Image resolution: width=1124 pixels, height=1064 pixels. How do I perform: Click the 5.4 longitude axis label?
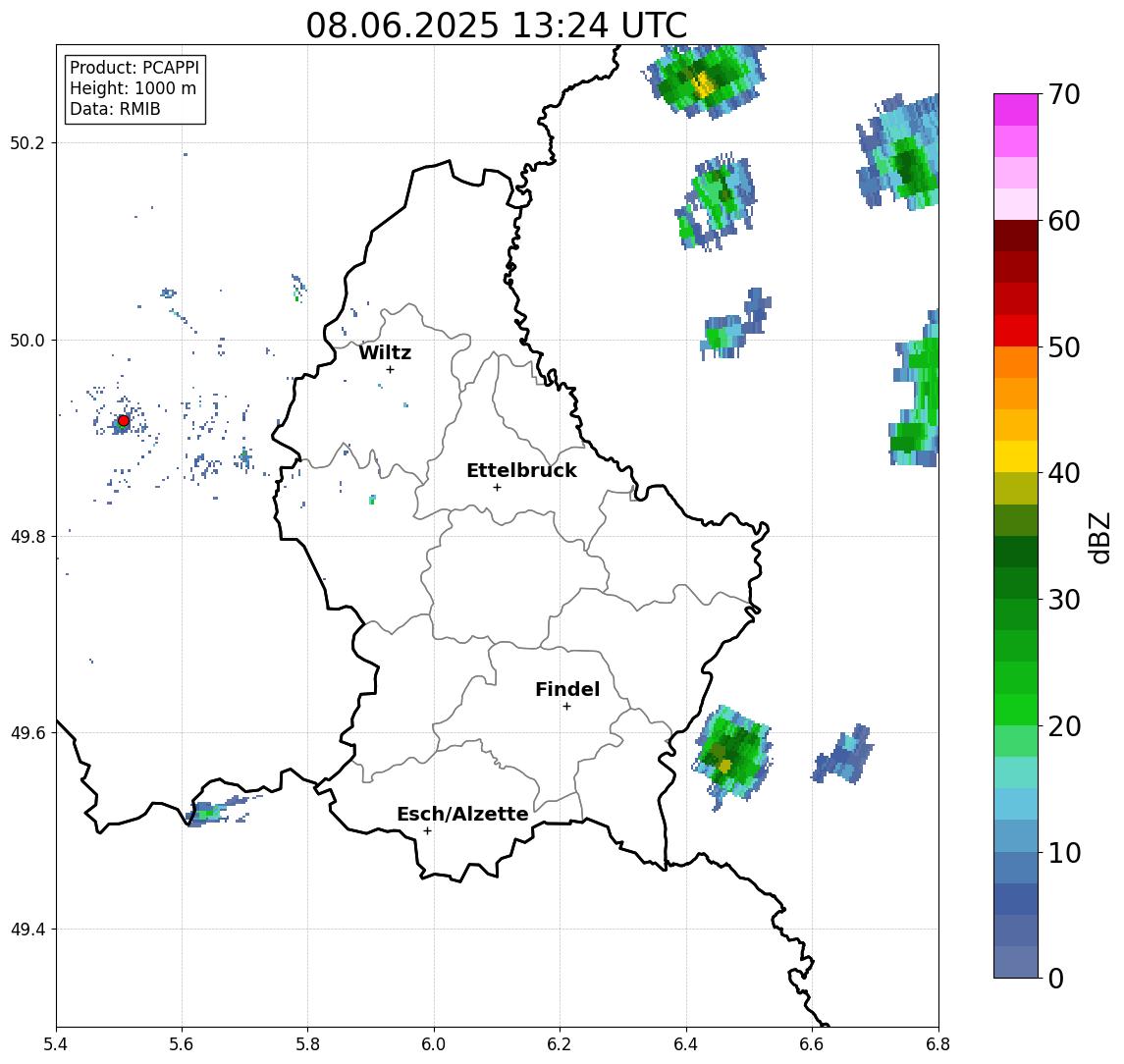[57, 1044]
